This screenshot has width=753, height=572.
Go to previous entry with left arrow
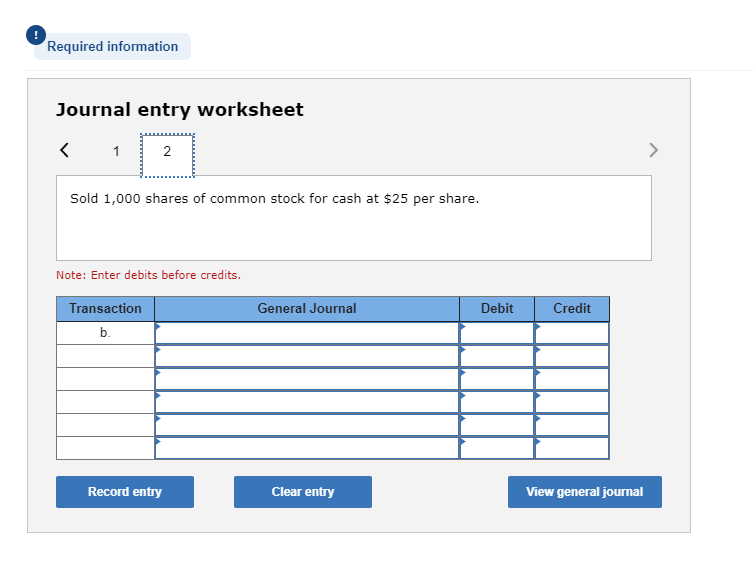[x=64, y=150]
